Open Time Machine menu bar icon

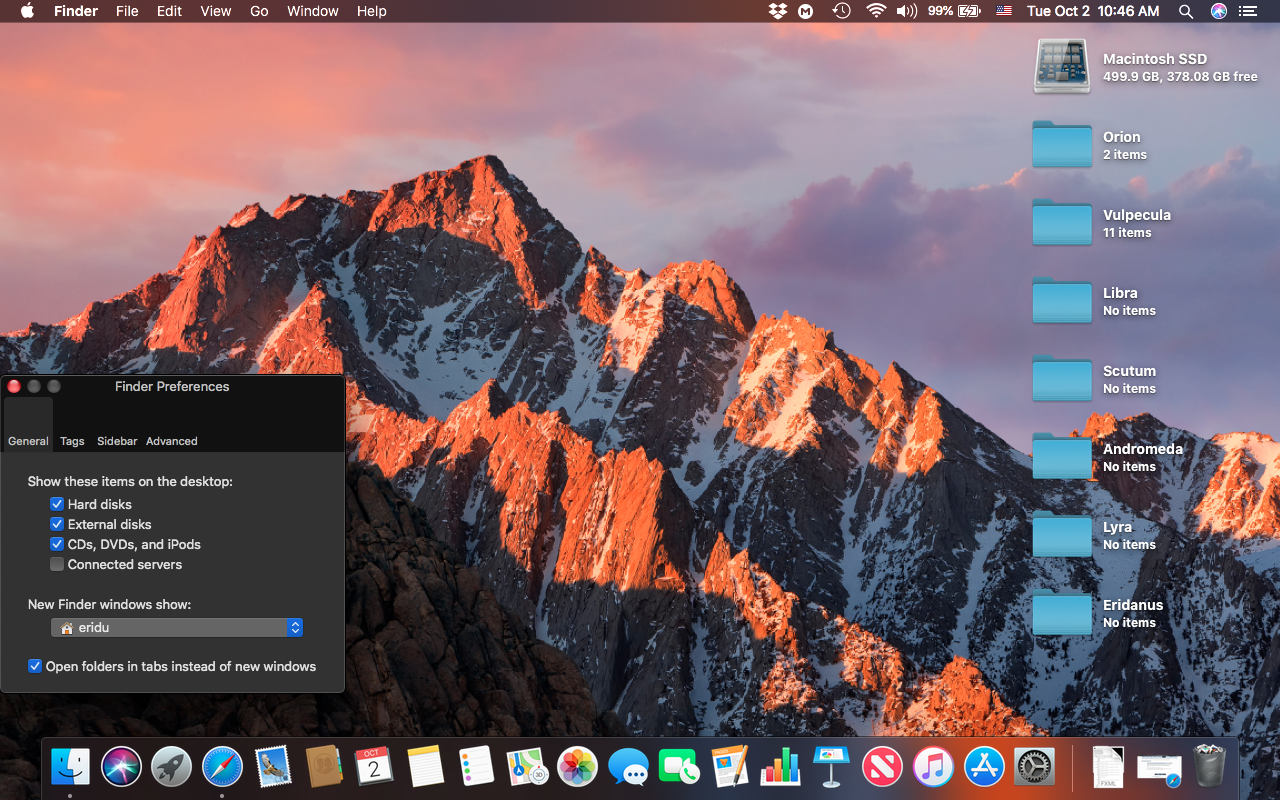(842, 11)
